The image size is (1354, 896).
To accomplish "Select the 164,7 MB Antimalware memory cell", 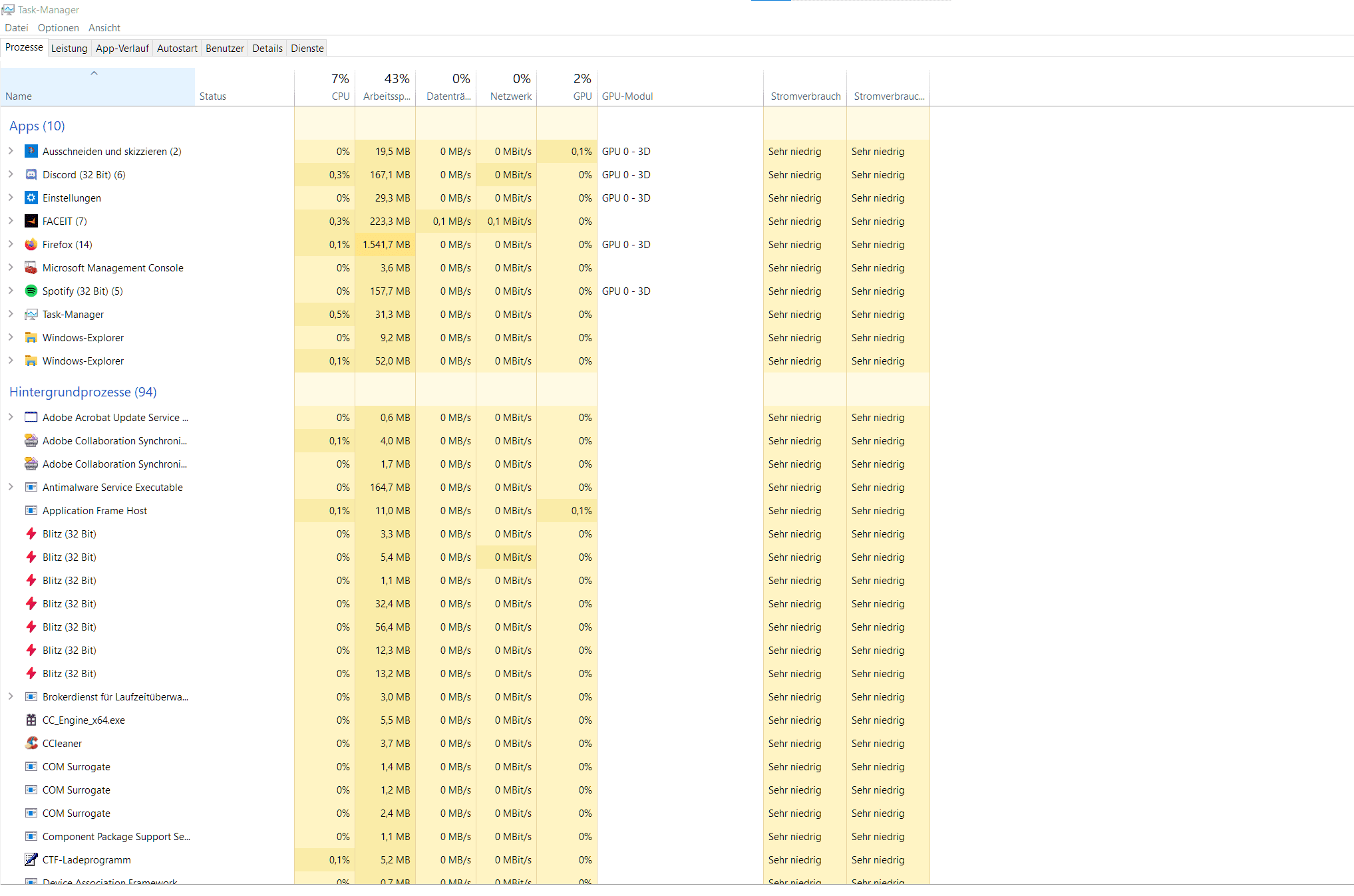I will click(385, 487).
